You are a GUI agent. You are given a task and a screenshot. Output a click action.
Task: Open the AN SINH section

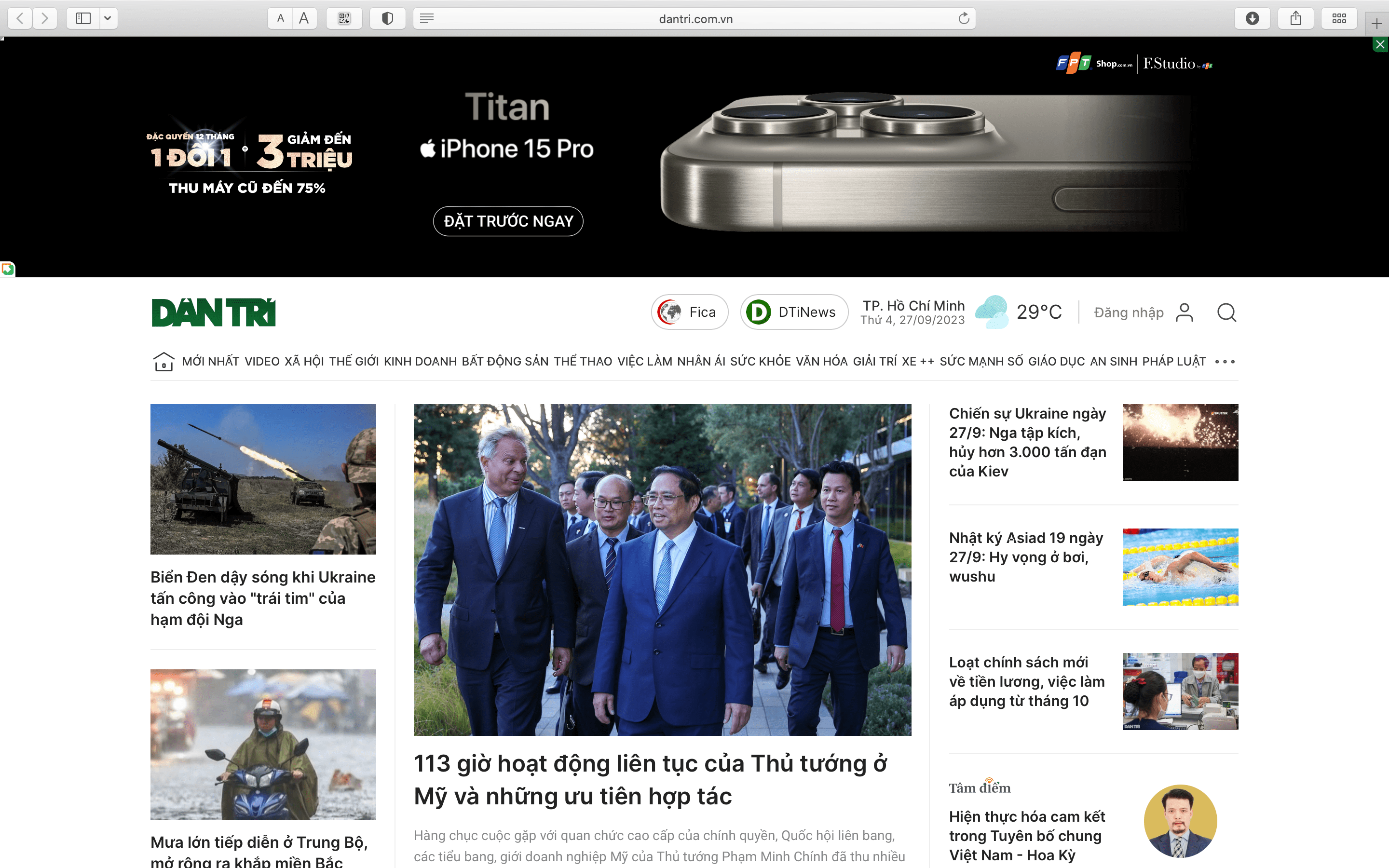[1114, 362]
